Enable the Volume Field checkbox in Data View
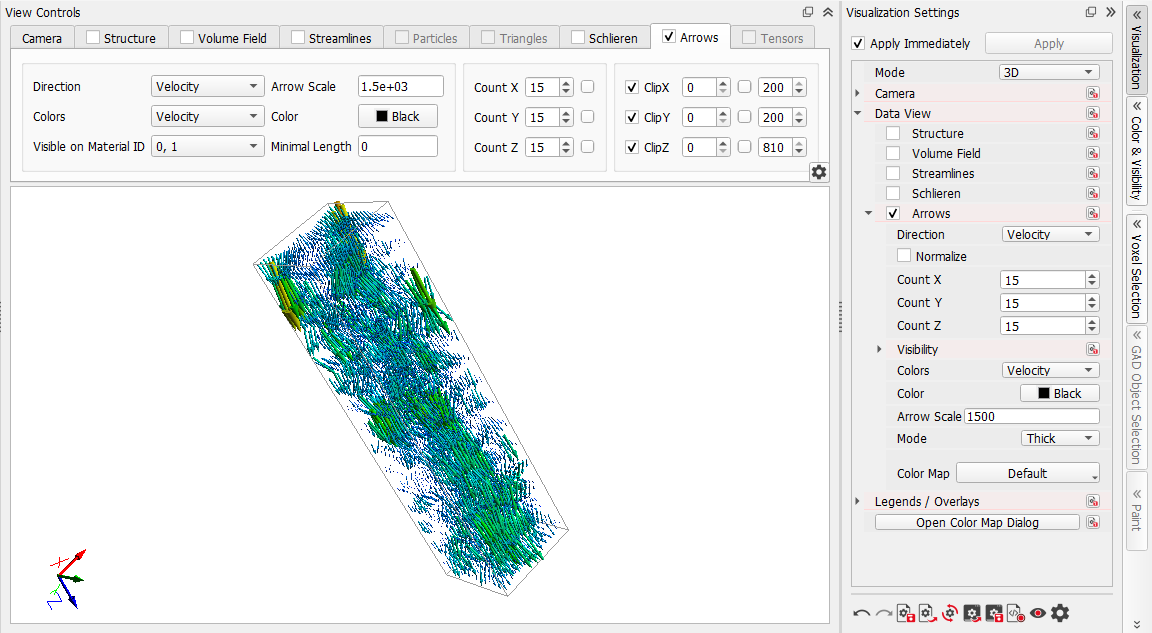 (893, 153)
